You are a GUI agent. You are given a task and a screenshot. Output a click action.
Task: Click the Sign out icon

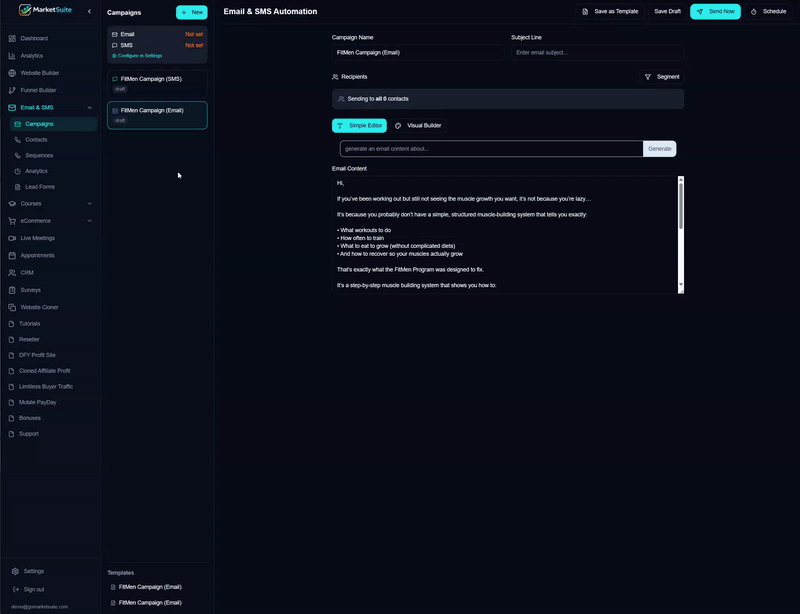click(15, 589)
